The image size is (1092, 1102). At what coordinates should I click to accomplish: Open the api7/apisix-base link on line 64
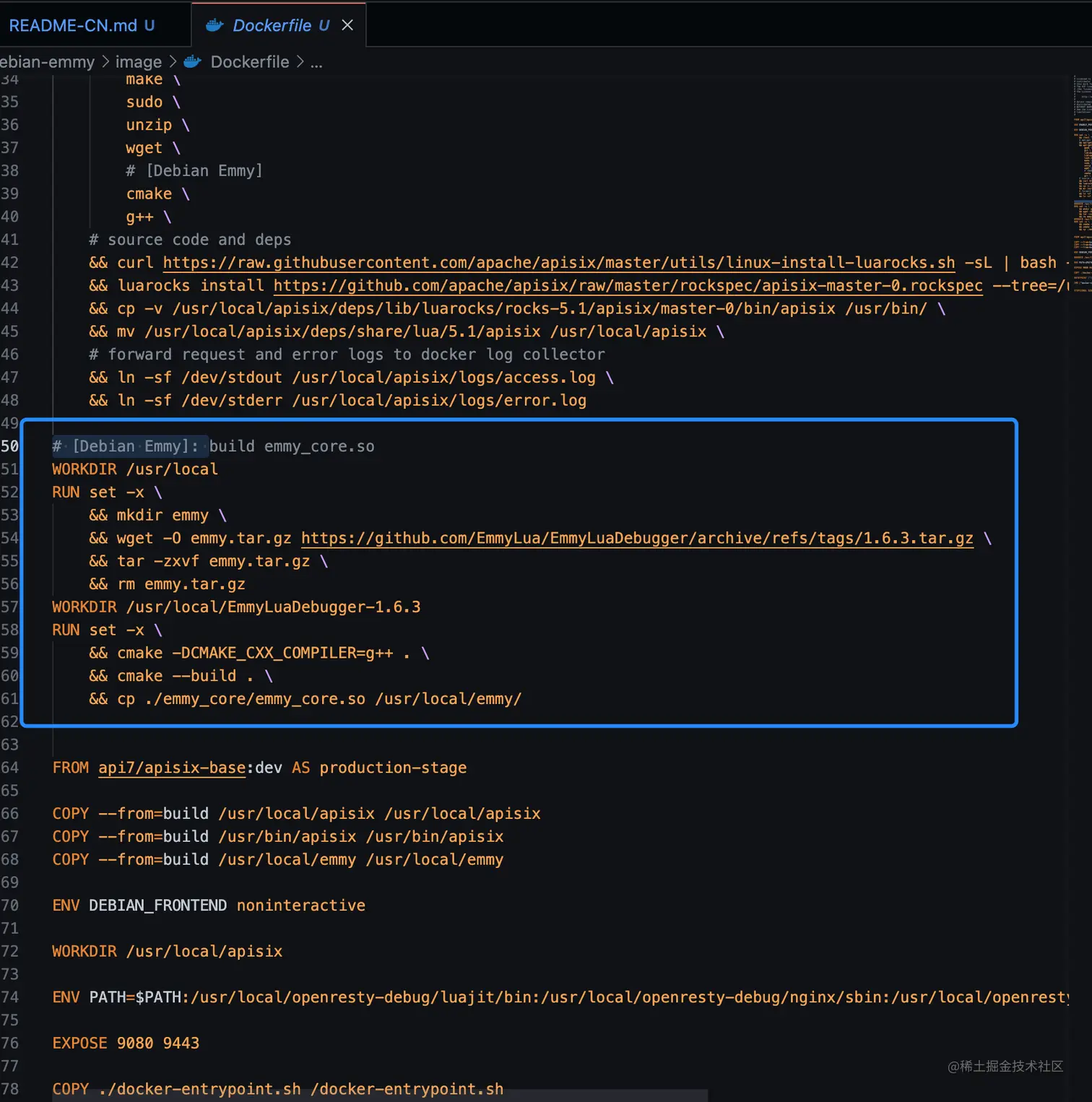(172, 768)
